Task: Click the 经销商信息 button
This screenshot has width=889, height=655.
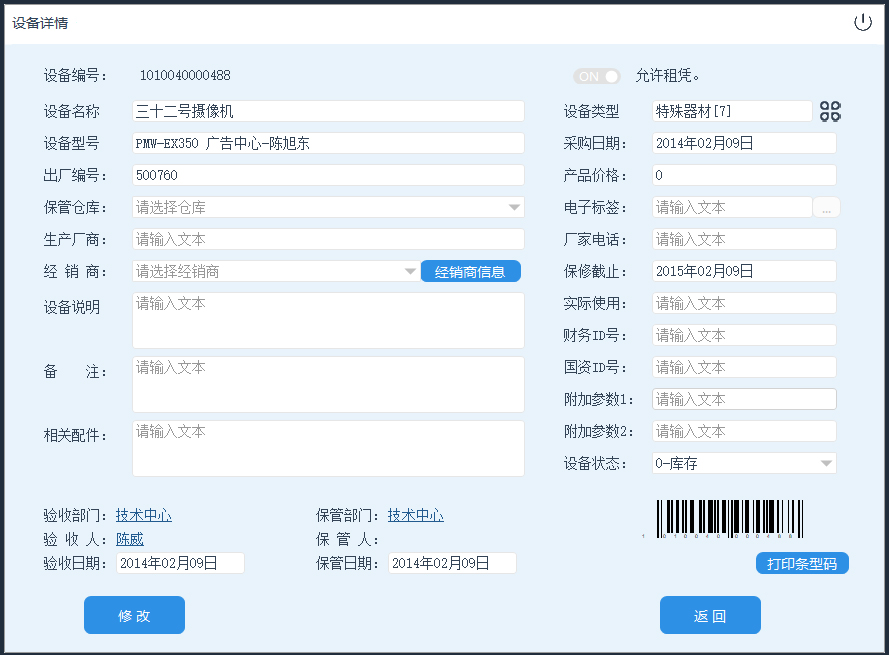Action: (470, 271)
